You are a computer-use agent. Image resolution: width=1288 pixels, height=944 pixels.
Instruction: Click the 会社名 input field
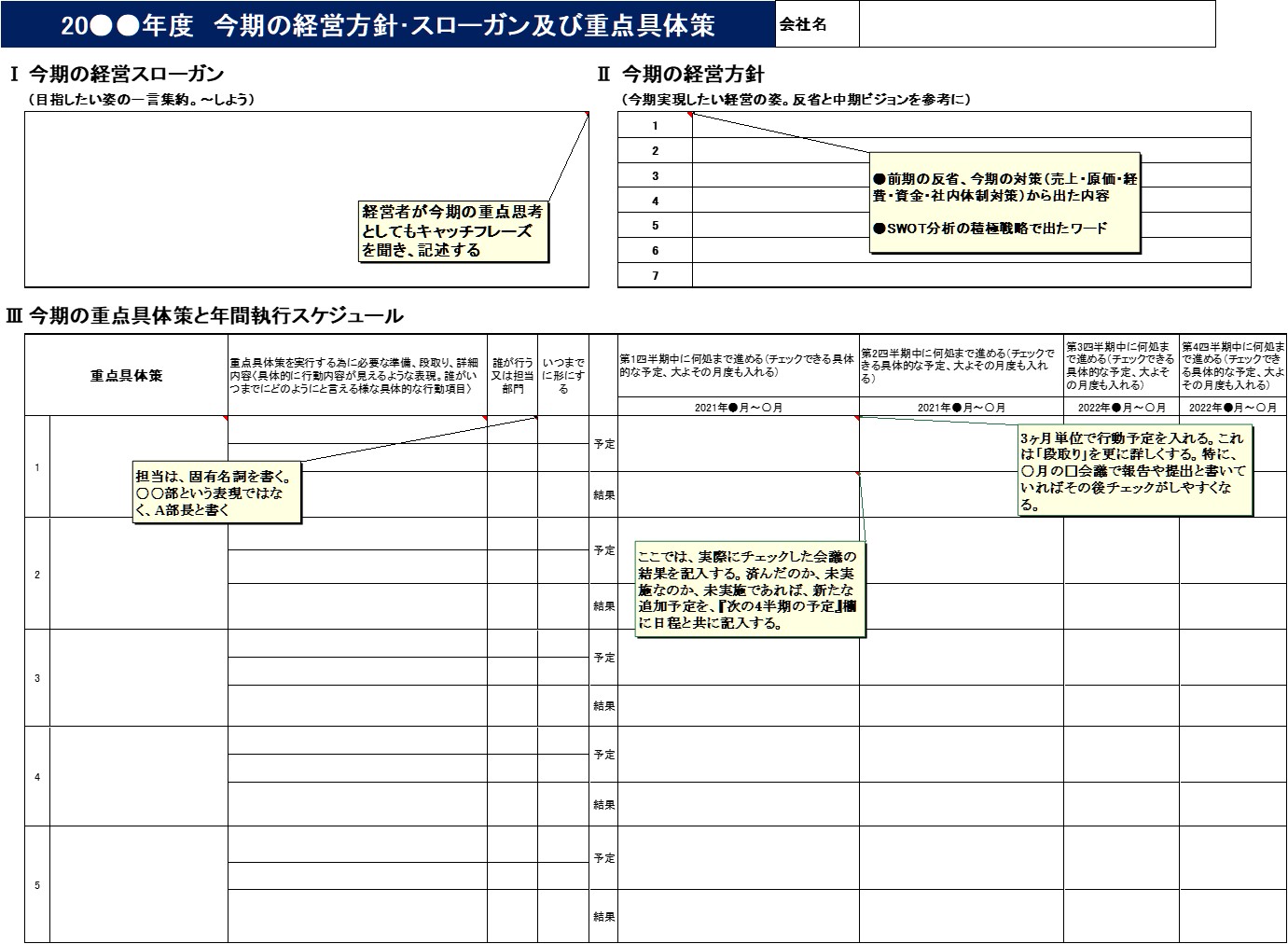1035,27
